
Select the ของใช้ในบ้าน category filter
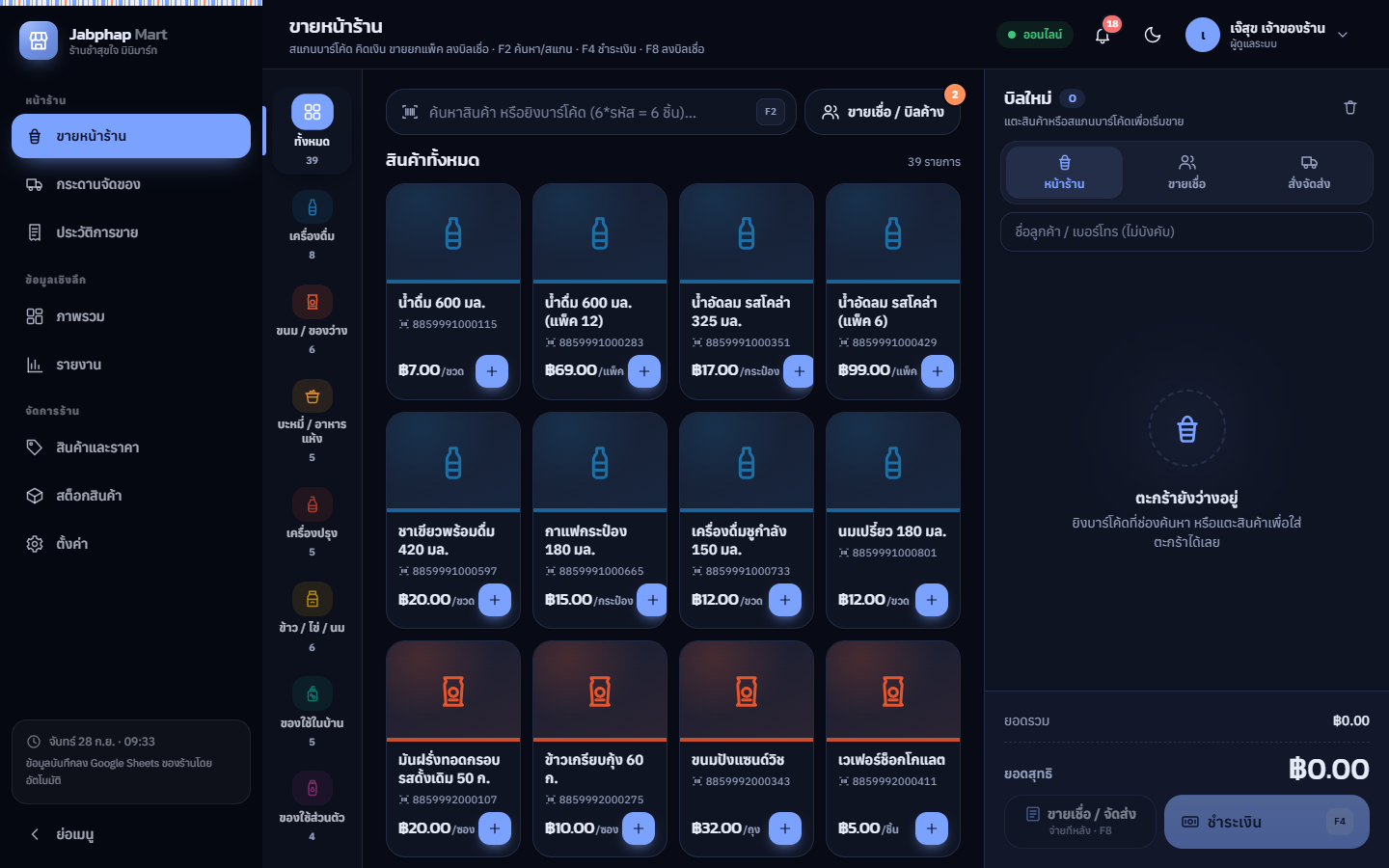pos(312,713)
